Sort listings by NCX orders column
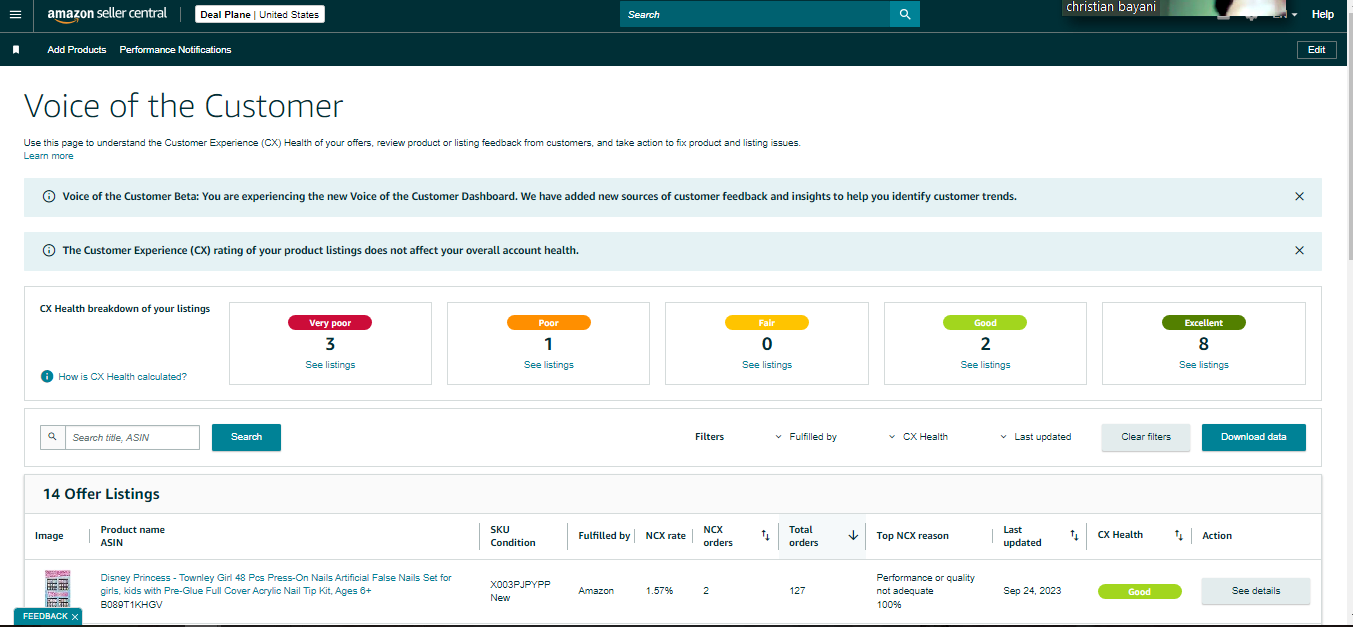Image resolution: width=1353 pixels, height=627 pixels. coord(765,536)
